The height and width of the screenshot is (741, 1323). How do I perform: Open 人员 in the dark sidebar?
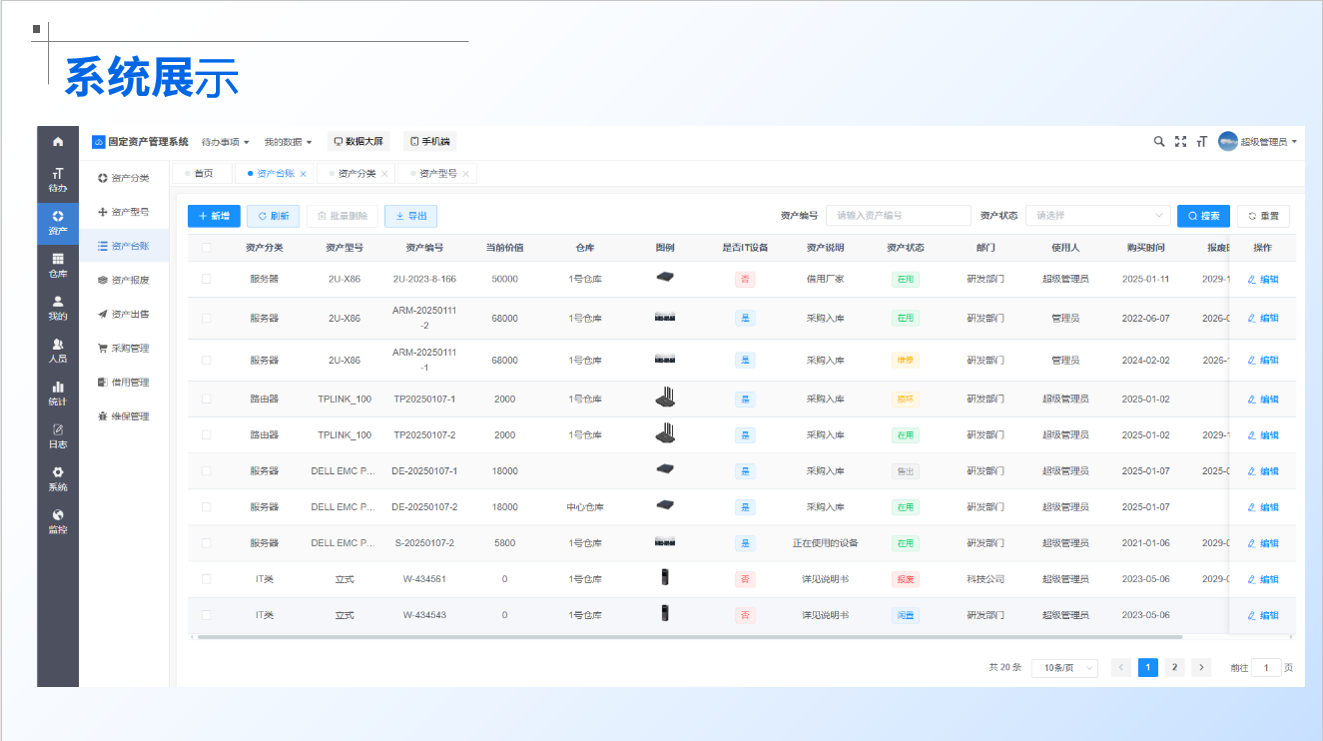coord(58,350)
